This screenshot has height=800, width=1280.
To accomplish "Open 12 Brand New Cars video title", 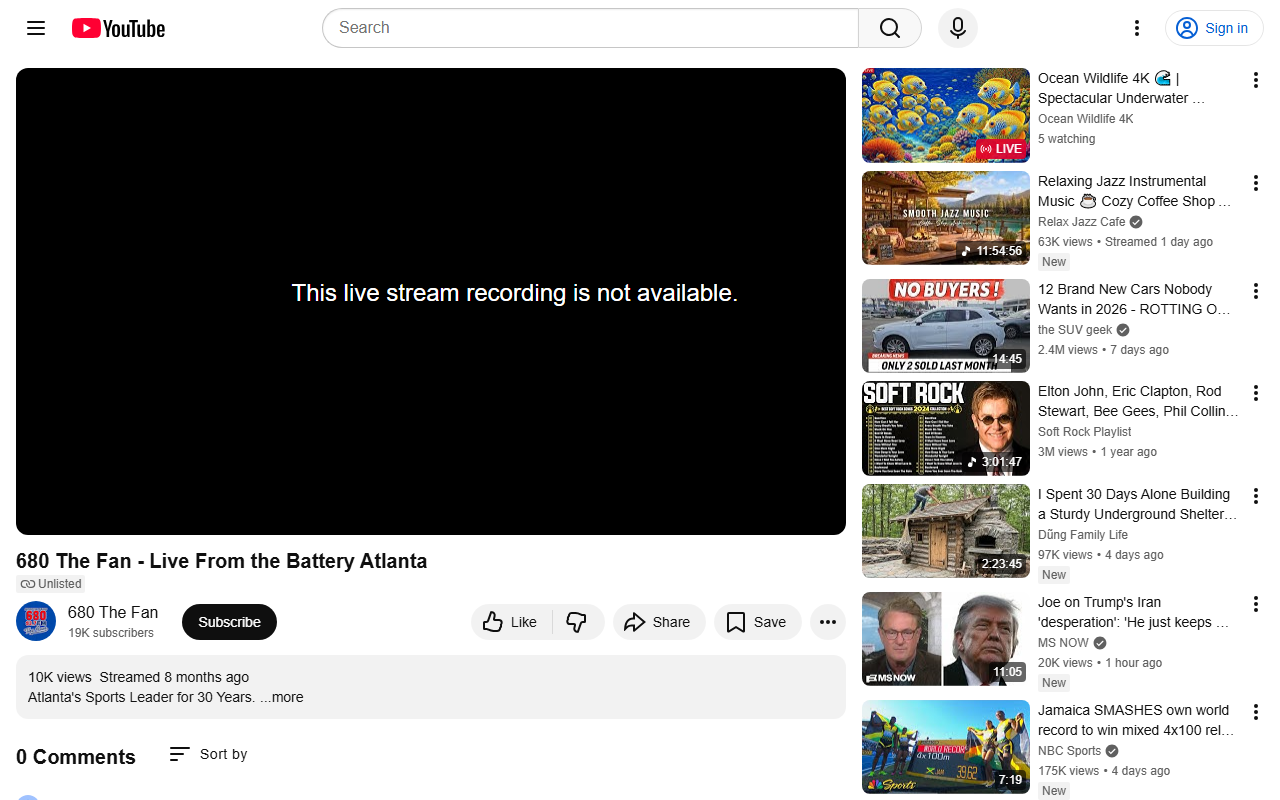I will pyautogui.click(x=1135, y=299).
